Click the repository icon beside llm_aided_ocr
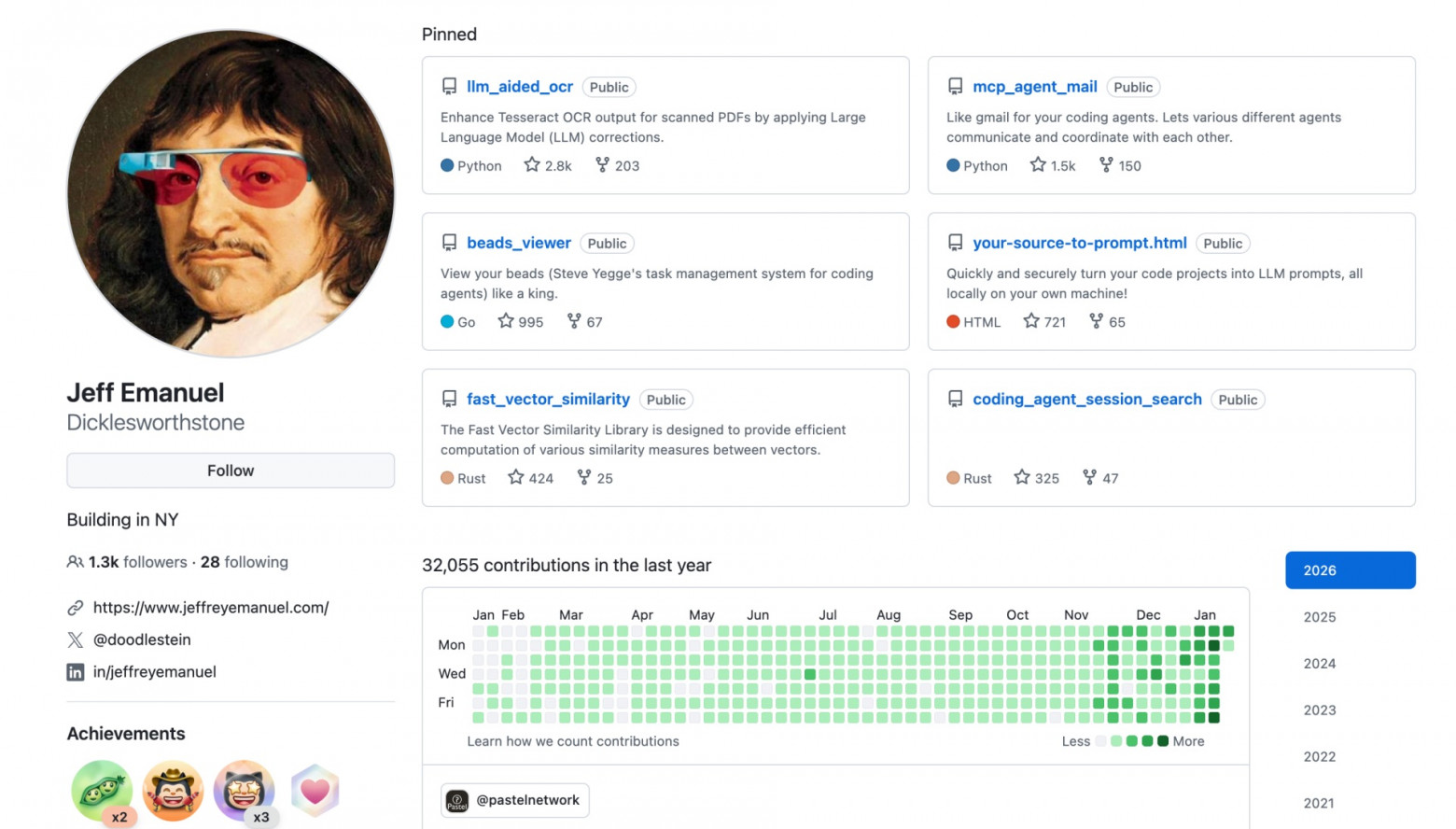The width and height of the screenshot is (1456, 829). [449, 87]
